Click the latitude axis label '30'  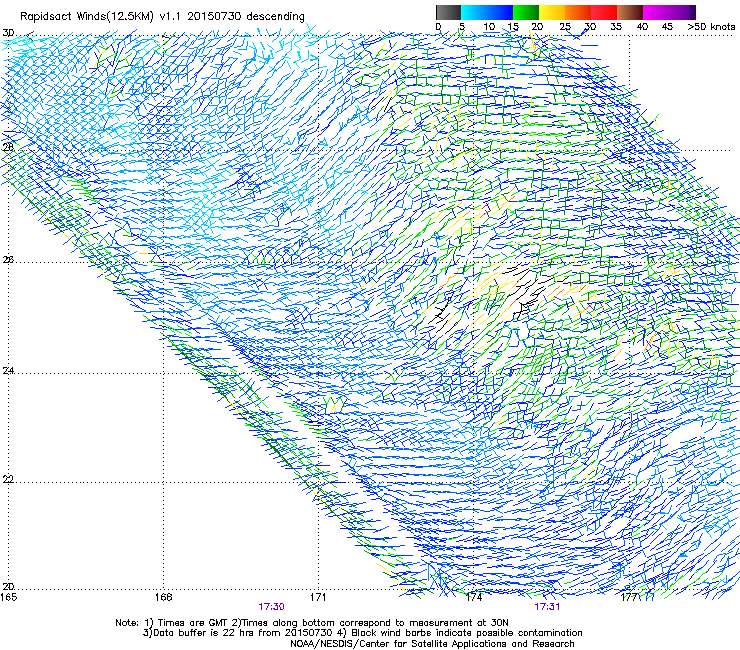[x=8, y=33]
